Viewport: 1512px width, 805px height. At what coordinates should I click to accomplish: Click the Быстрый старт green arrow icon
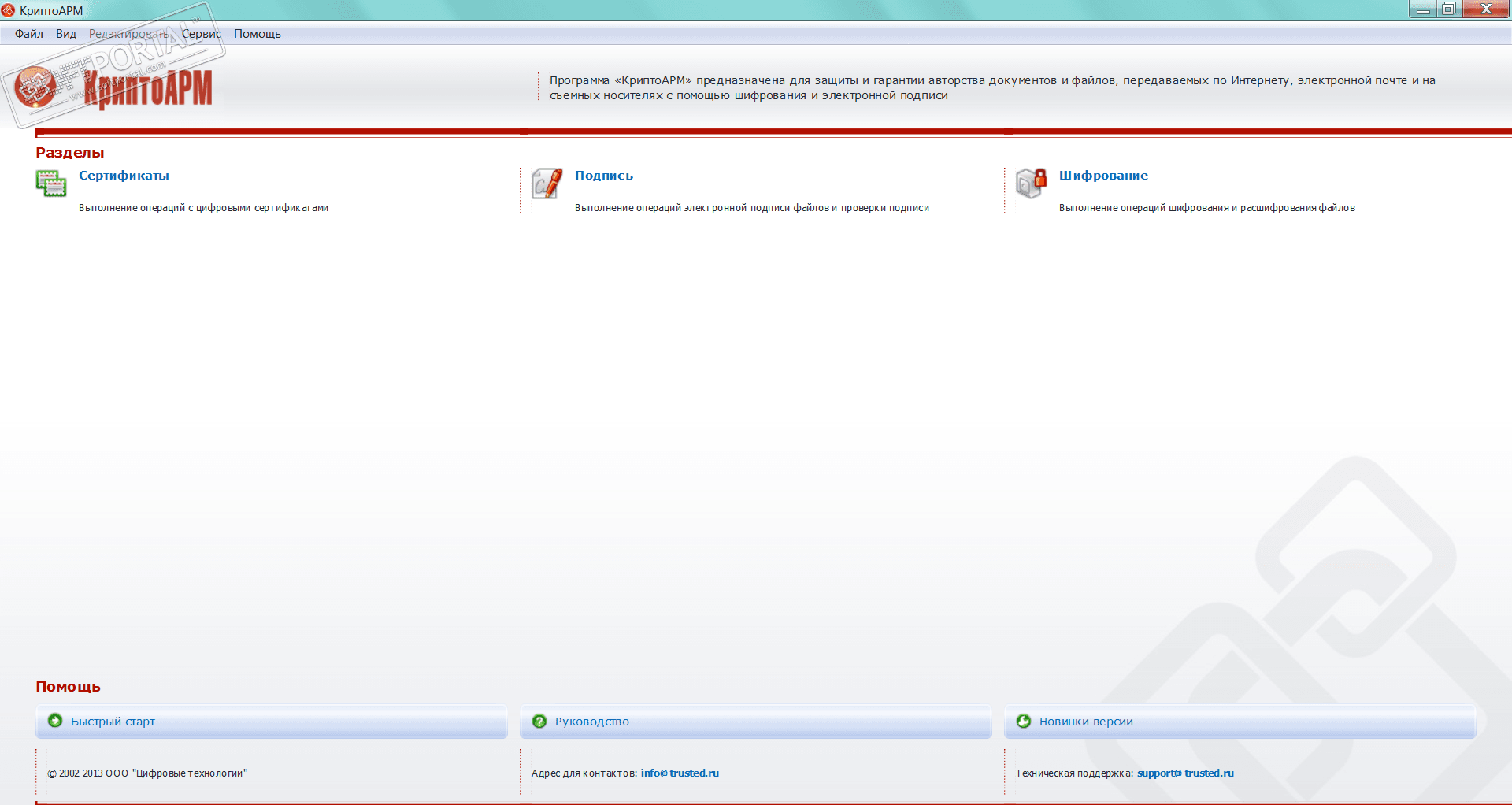coord(55,721)
